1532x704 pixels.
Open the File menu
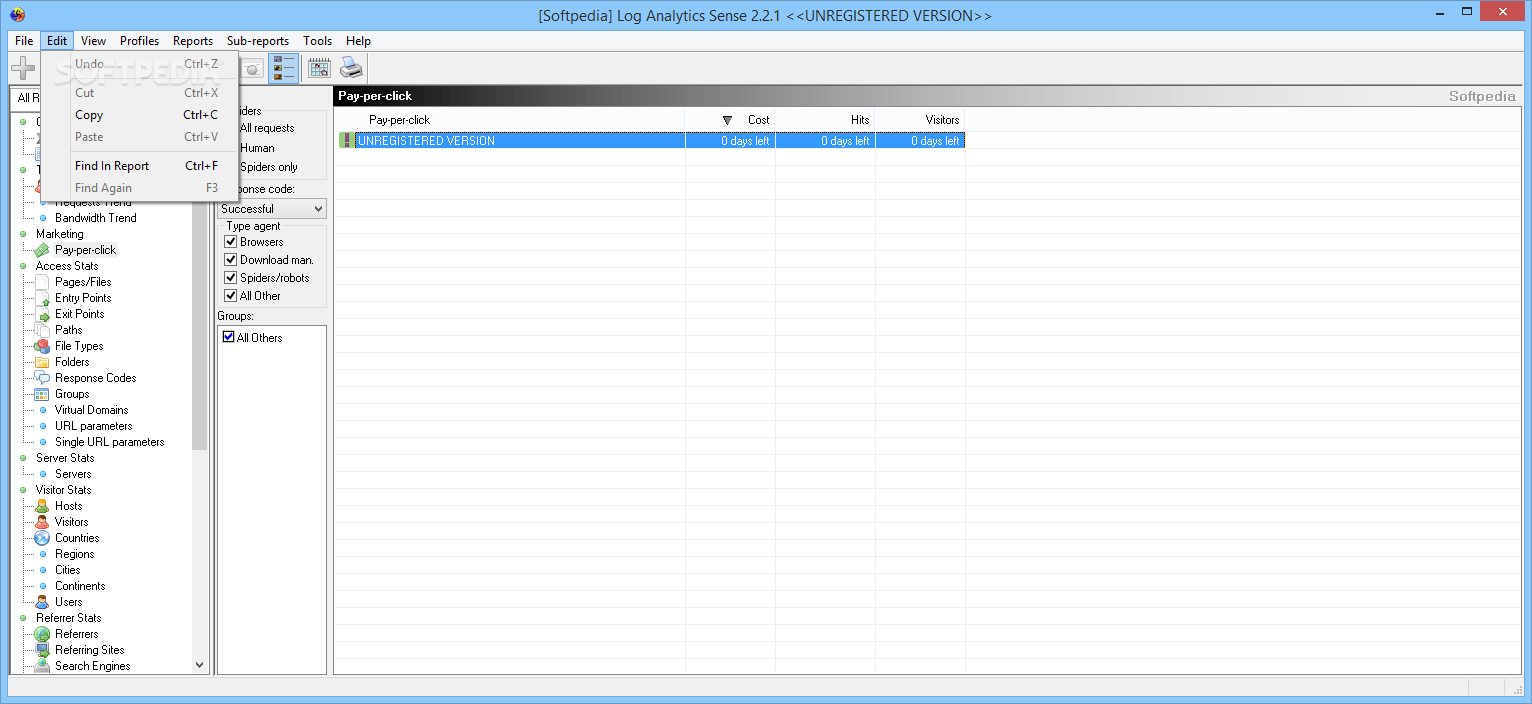point(24,41)
